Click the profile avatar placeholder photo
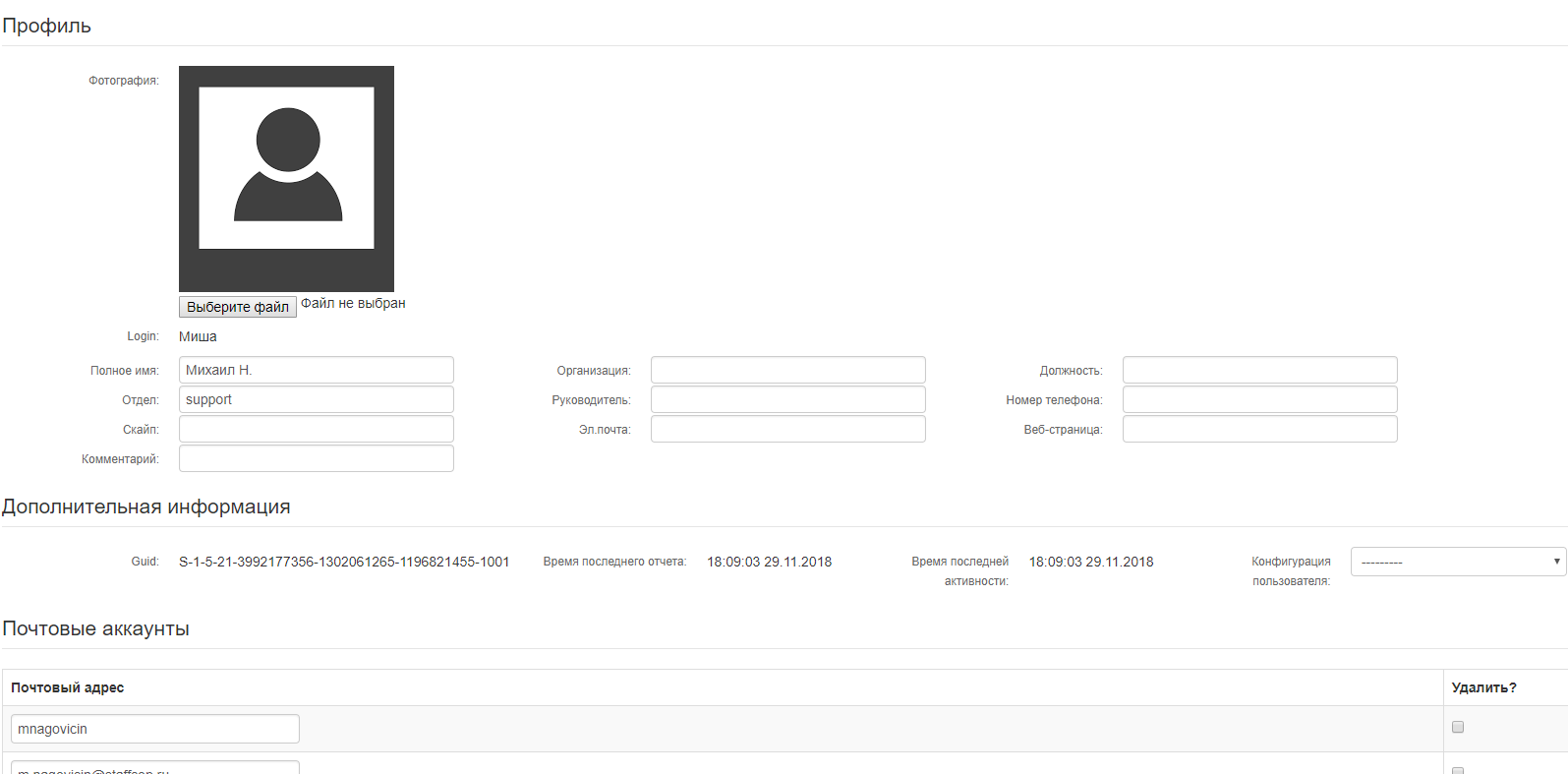The height and width of the screenshot is (774, 1568). (286, 179)
